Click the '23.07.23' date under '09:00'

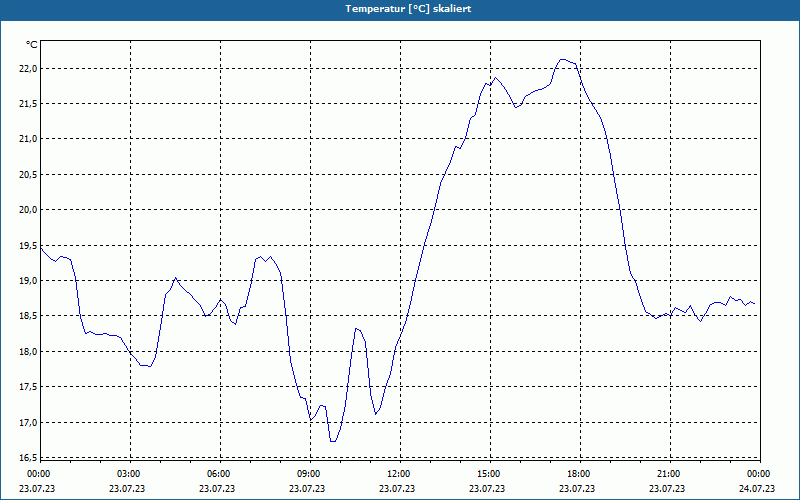307,488
